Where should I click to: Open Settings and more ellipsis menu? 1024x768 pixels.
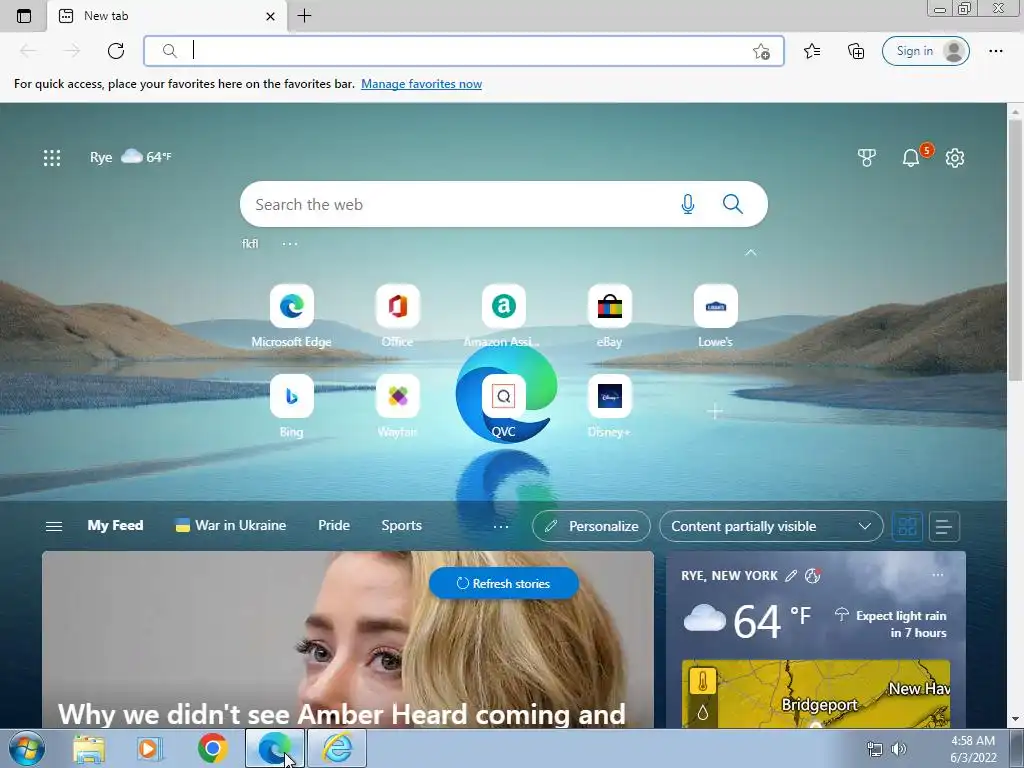pos(995,51)
